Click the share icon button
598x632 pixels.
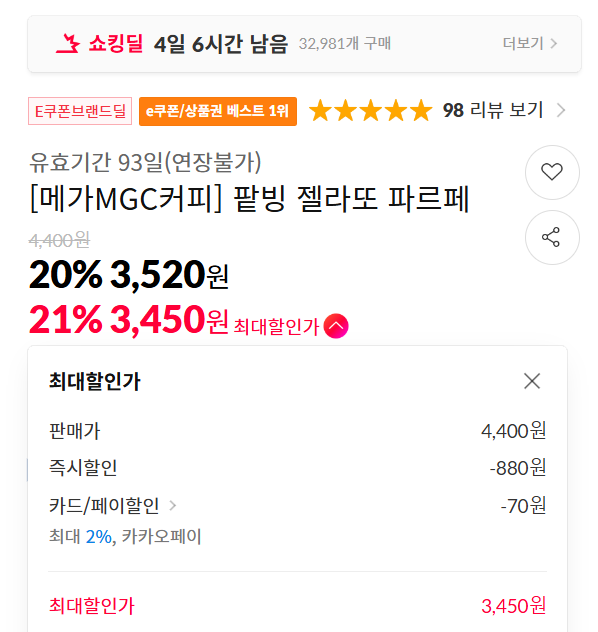[552, 237]
